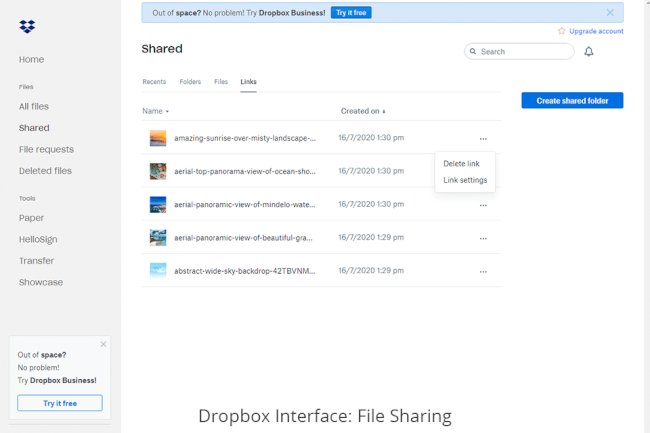Choose Link settings from the context menu
This screenshot has height=433, width=650.
pos(465,180)
